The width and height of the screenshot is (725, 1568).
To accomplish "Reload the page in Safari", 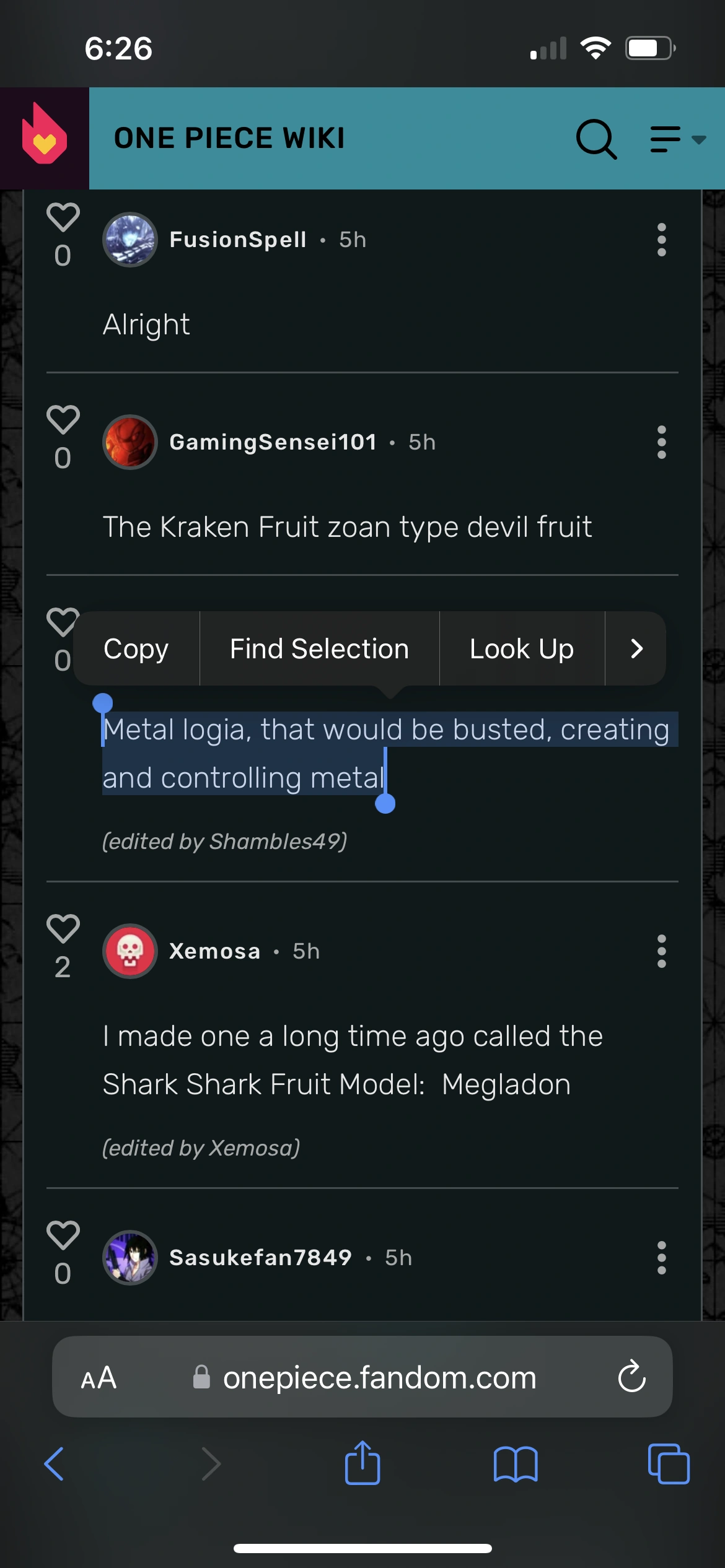I will 631,1377.
